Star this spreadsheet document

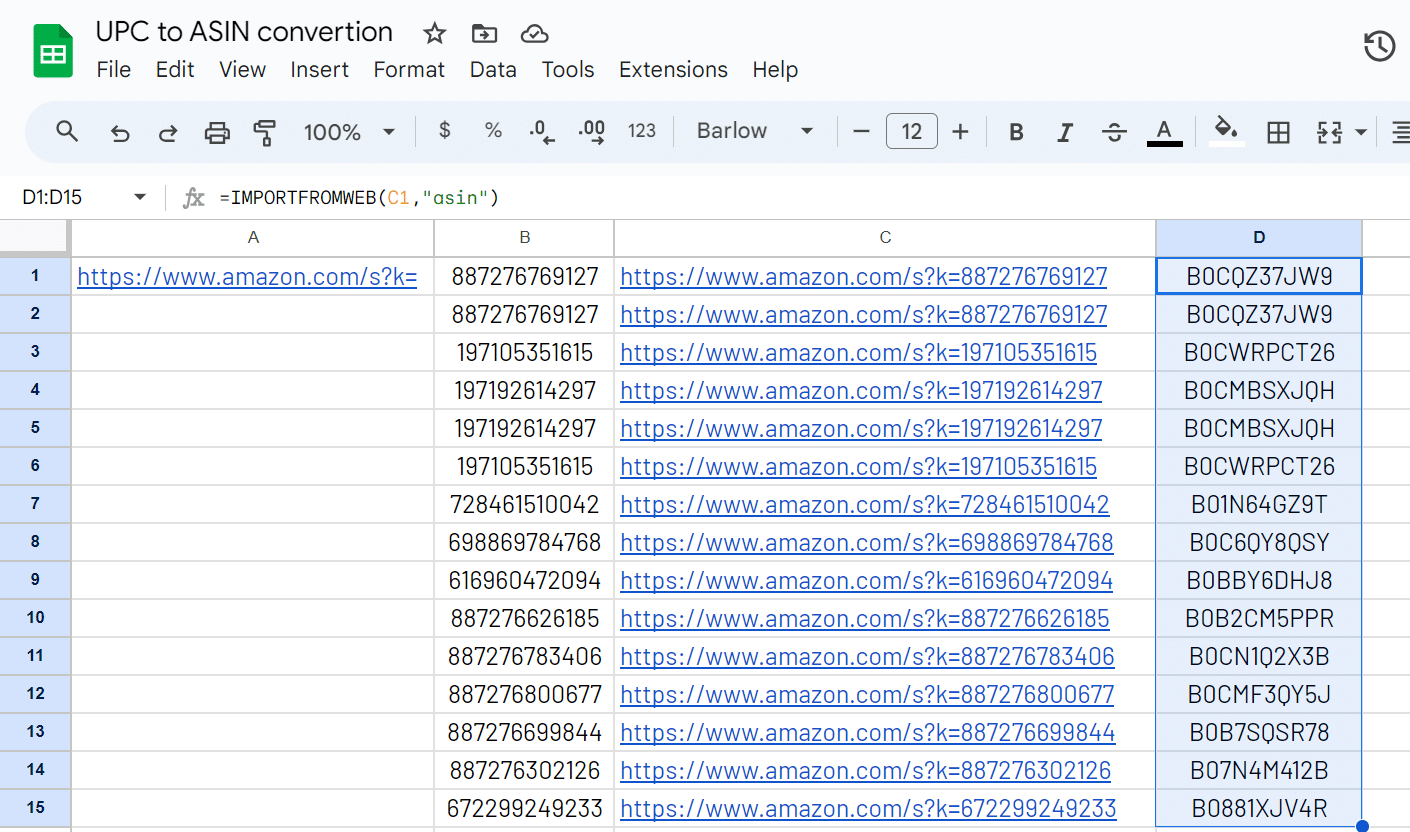click(x=434, y=34)
